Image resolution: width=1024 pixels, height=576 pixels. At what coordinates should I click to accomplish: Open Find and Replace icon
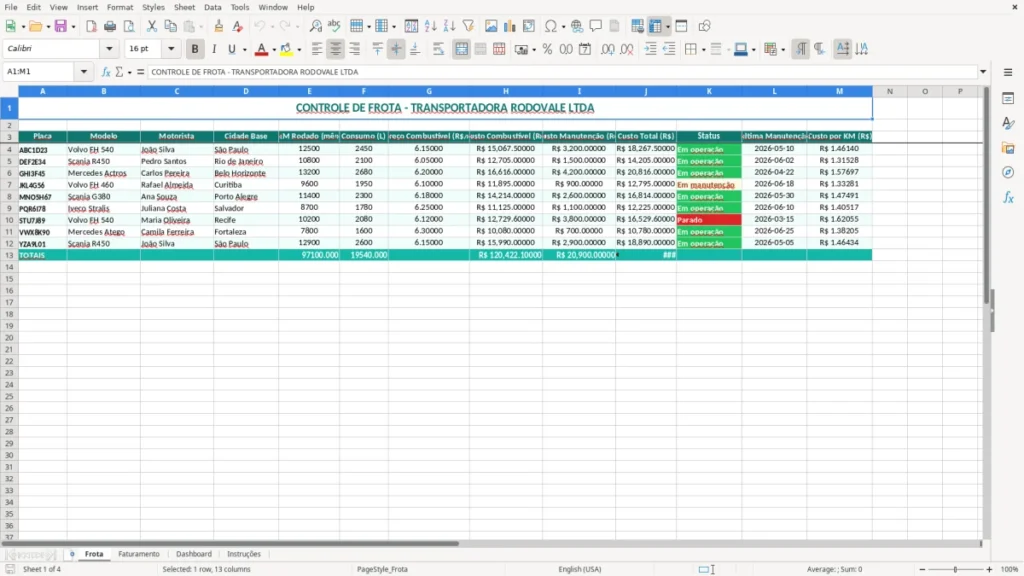click(315, 26)
